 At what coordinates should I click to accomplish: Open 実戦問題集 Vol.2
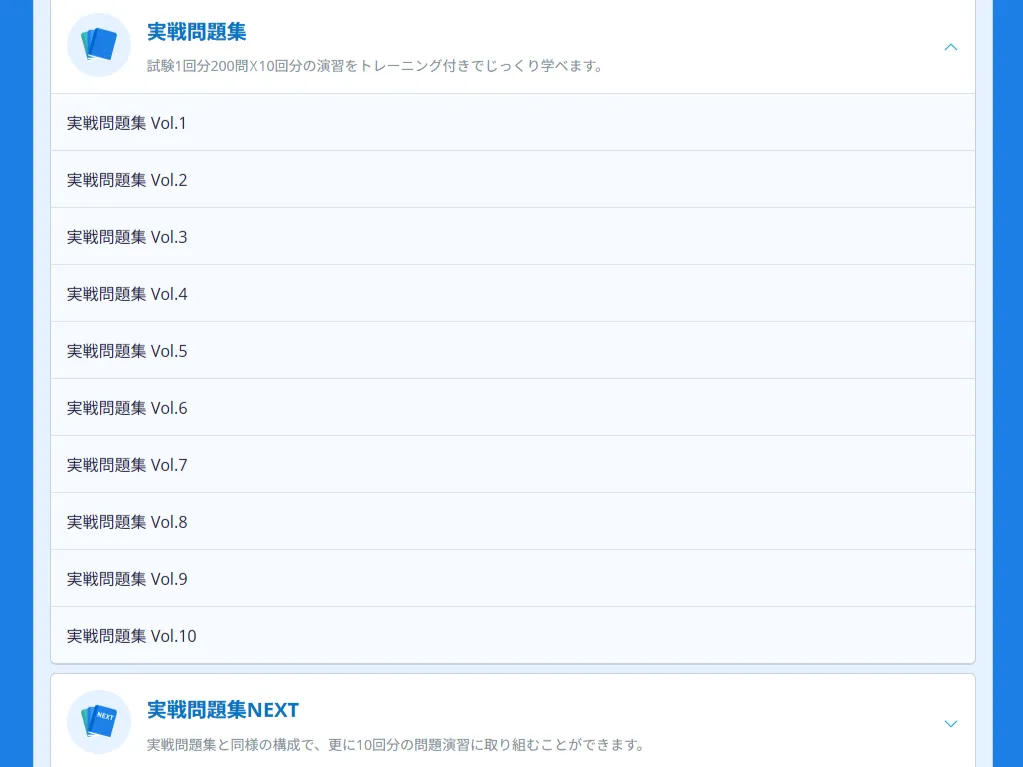pyautogui.click(x=127, y=180)
